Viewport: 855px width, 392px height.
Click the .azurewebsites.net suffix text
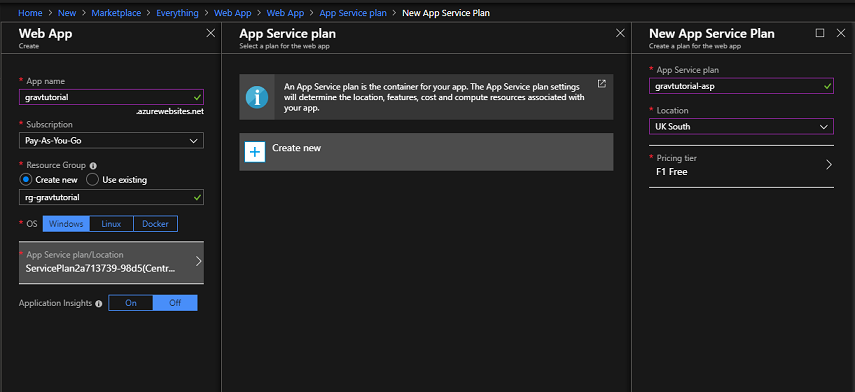click(170, 111)
